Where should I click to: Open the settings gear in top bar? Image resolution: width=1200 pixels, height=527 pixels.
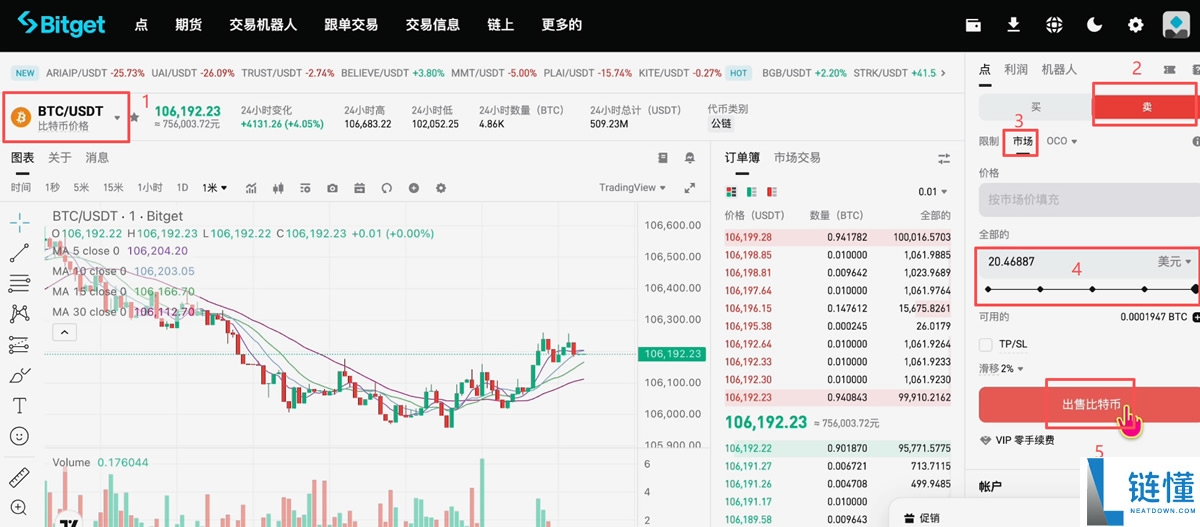pos(1135,25)
